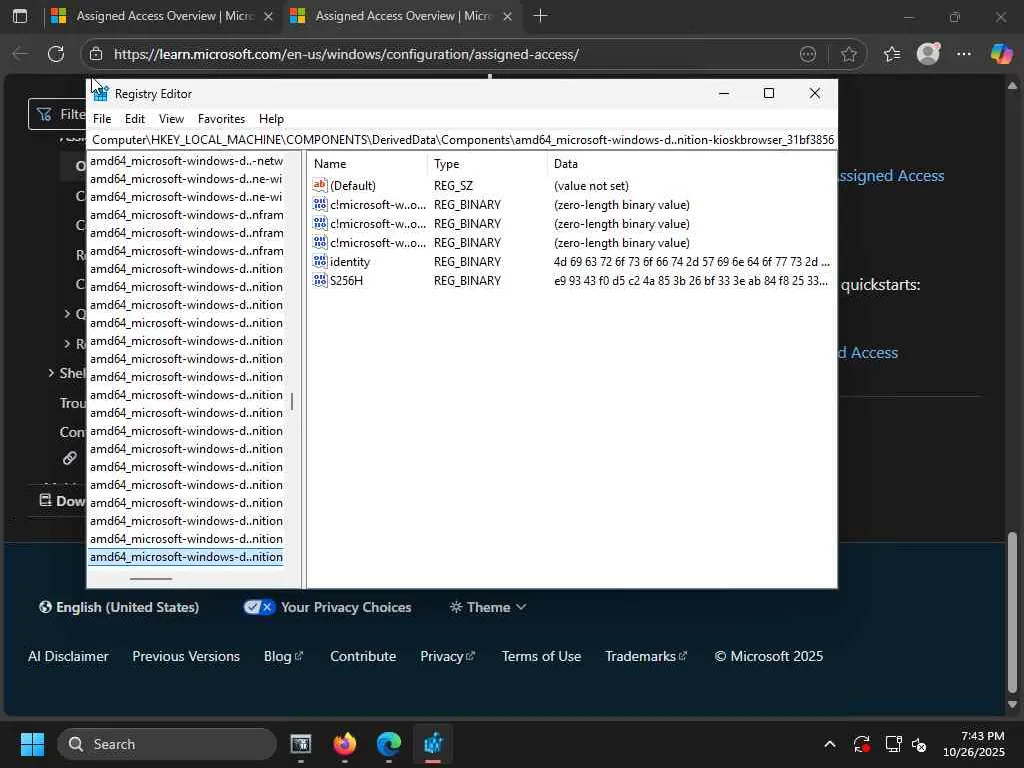Click the S256H value binary icon
Screen dimensions: 1024x768
tap(319, 280)
